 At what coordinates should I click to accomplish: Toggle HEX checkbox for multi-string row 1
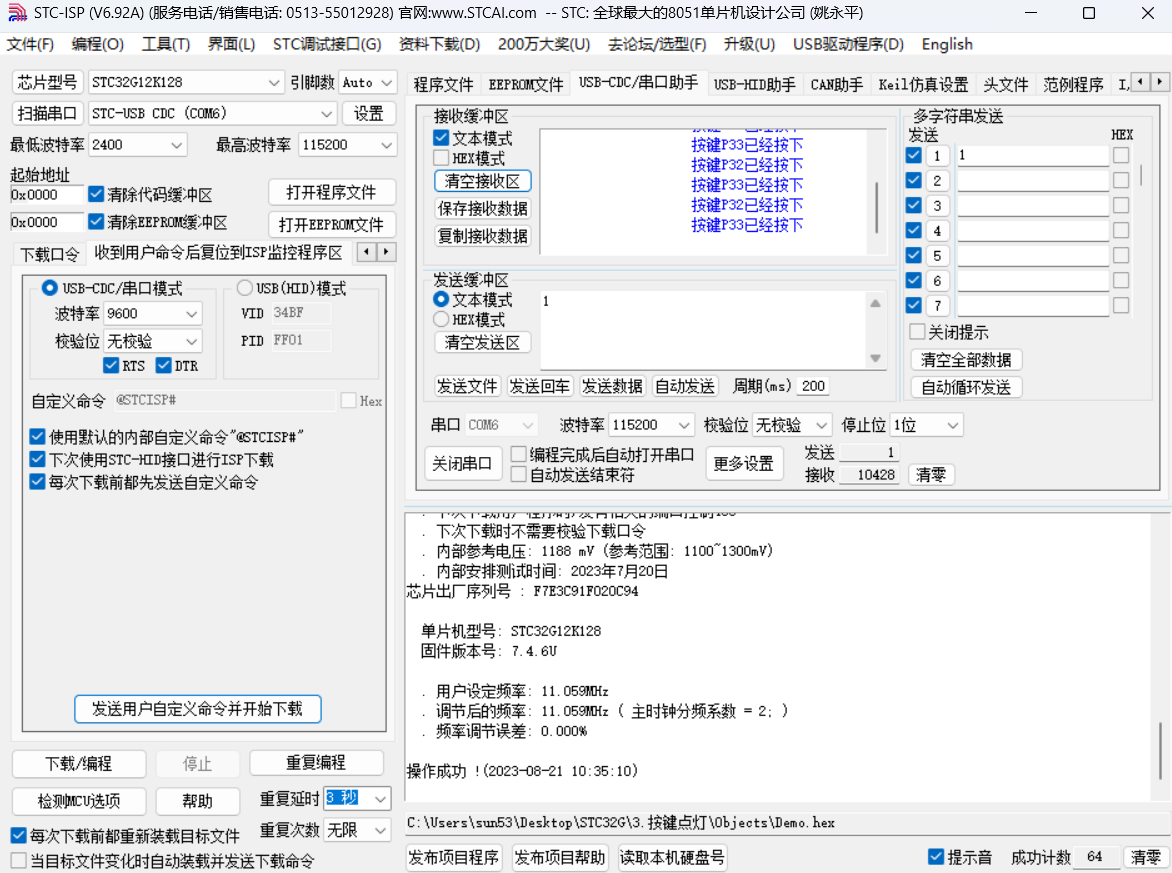1121,155
